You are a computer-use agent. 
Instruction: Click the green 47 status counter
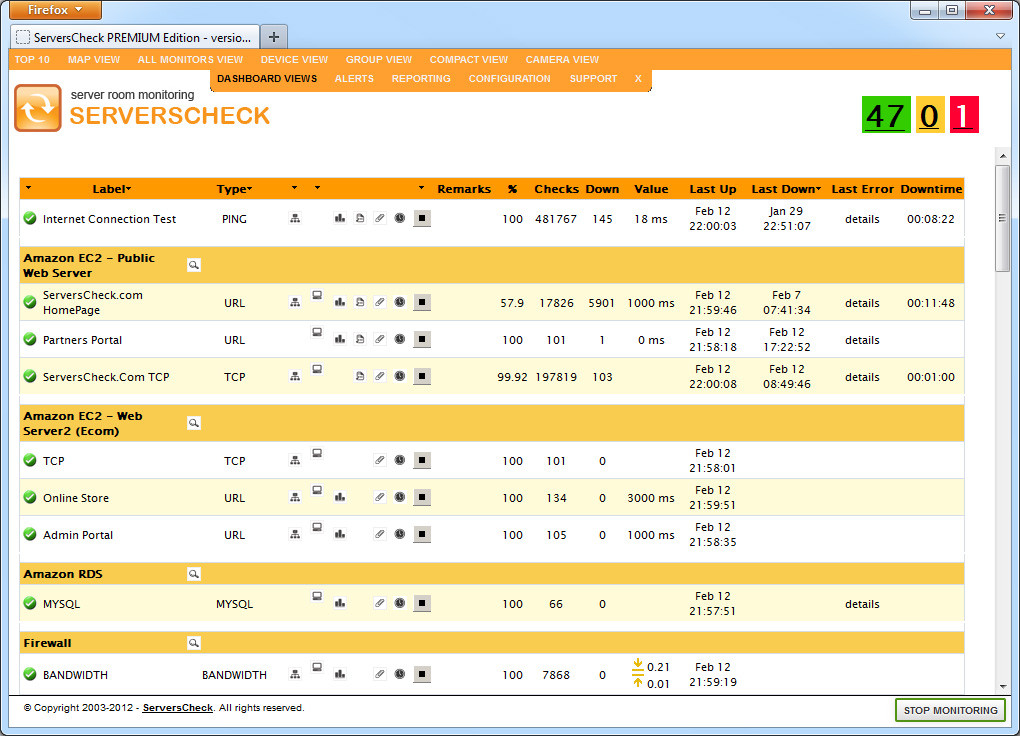886,115
